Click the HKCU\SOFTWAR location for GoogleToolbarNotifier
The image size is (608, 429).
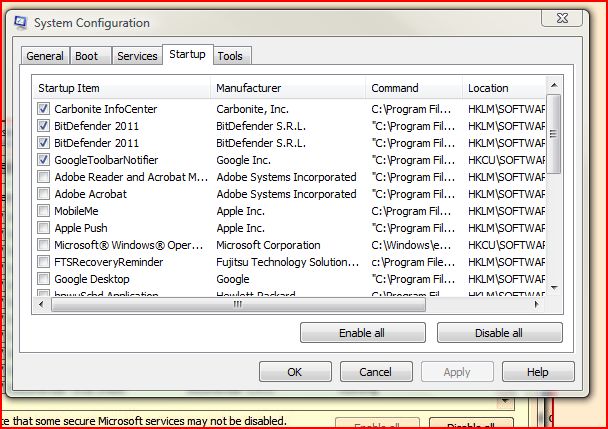pos(506,160)
